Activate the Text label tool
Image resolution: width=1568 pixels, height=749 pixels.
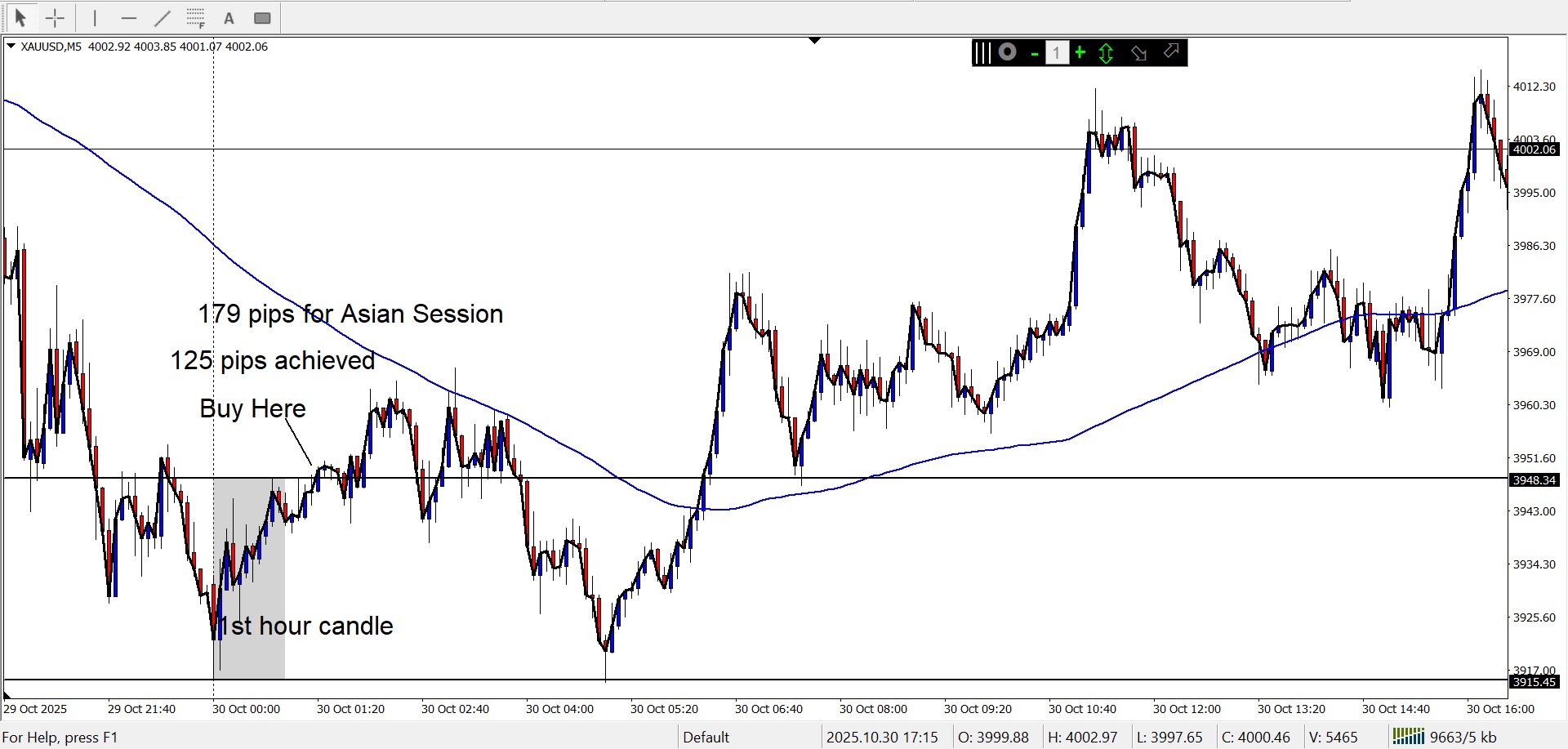coord(229,17)
